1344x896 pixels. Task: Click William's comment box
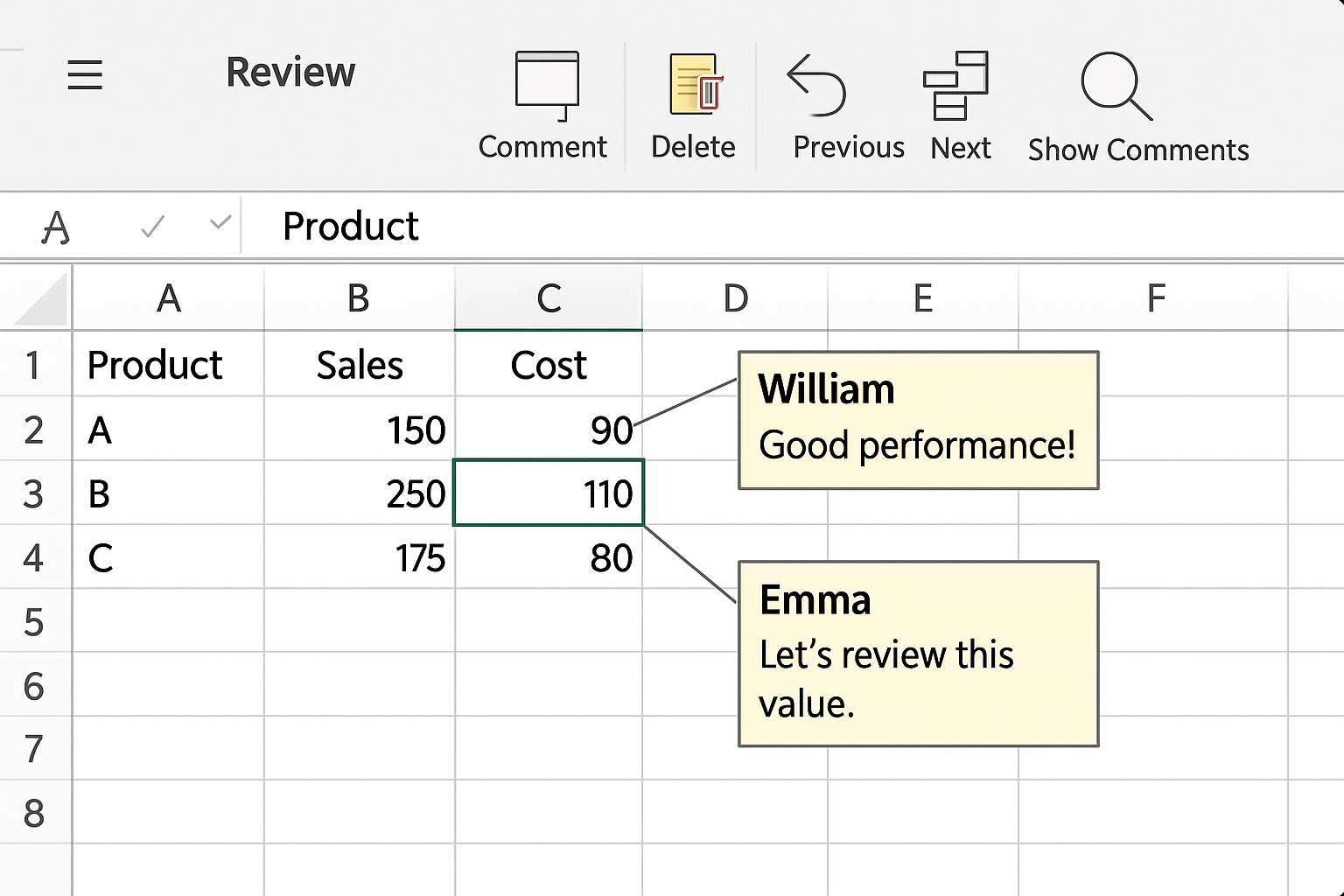point(918,420)
